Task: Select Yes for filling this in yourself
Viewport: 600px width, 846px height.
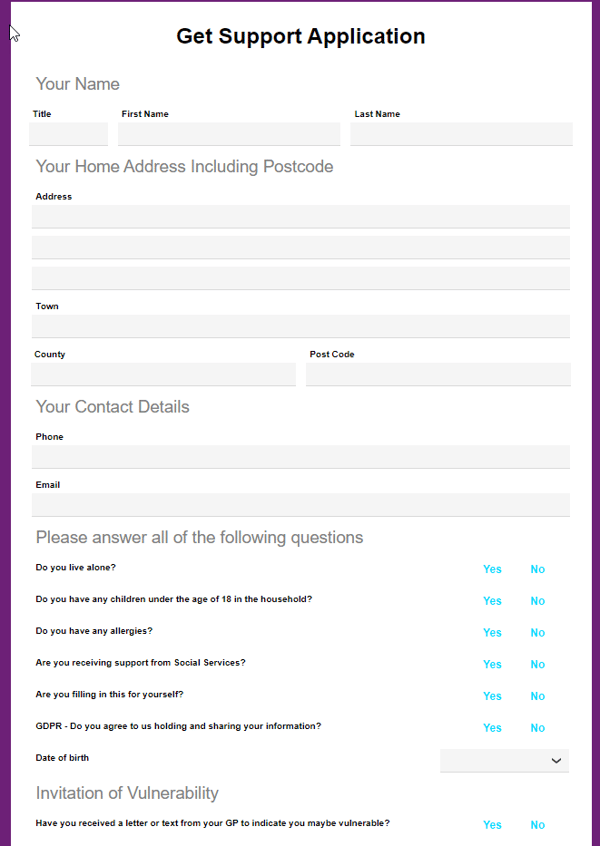Action: [x=492, y=696]
